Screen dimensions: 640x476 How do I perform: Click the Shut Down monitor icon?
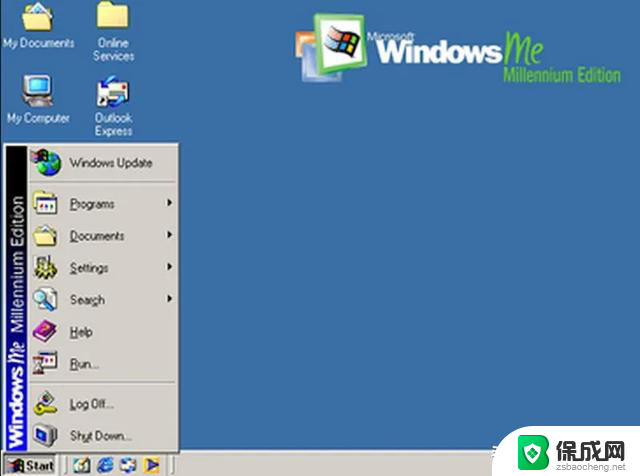pos(45,435)
